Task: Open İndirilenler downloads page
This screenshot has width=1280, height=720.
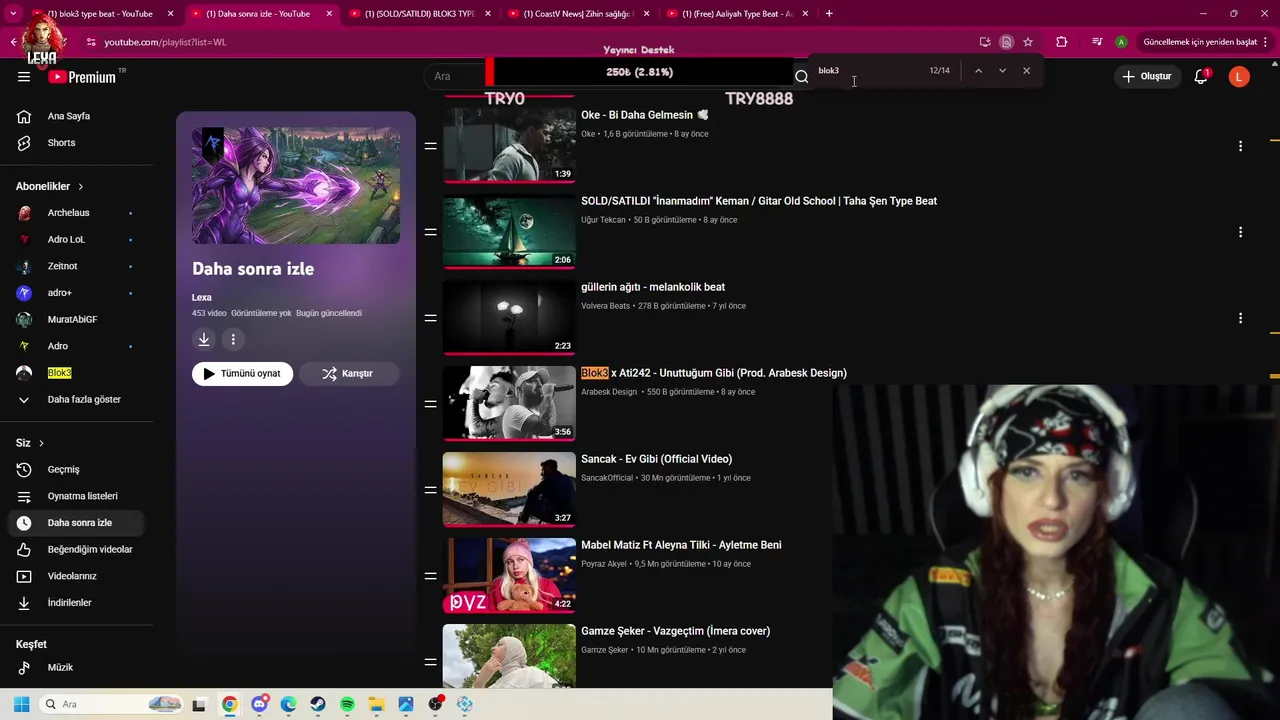Action: coord(69,603)
